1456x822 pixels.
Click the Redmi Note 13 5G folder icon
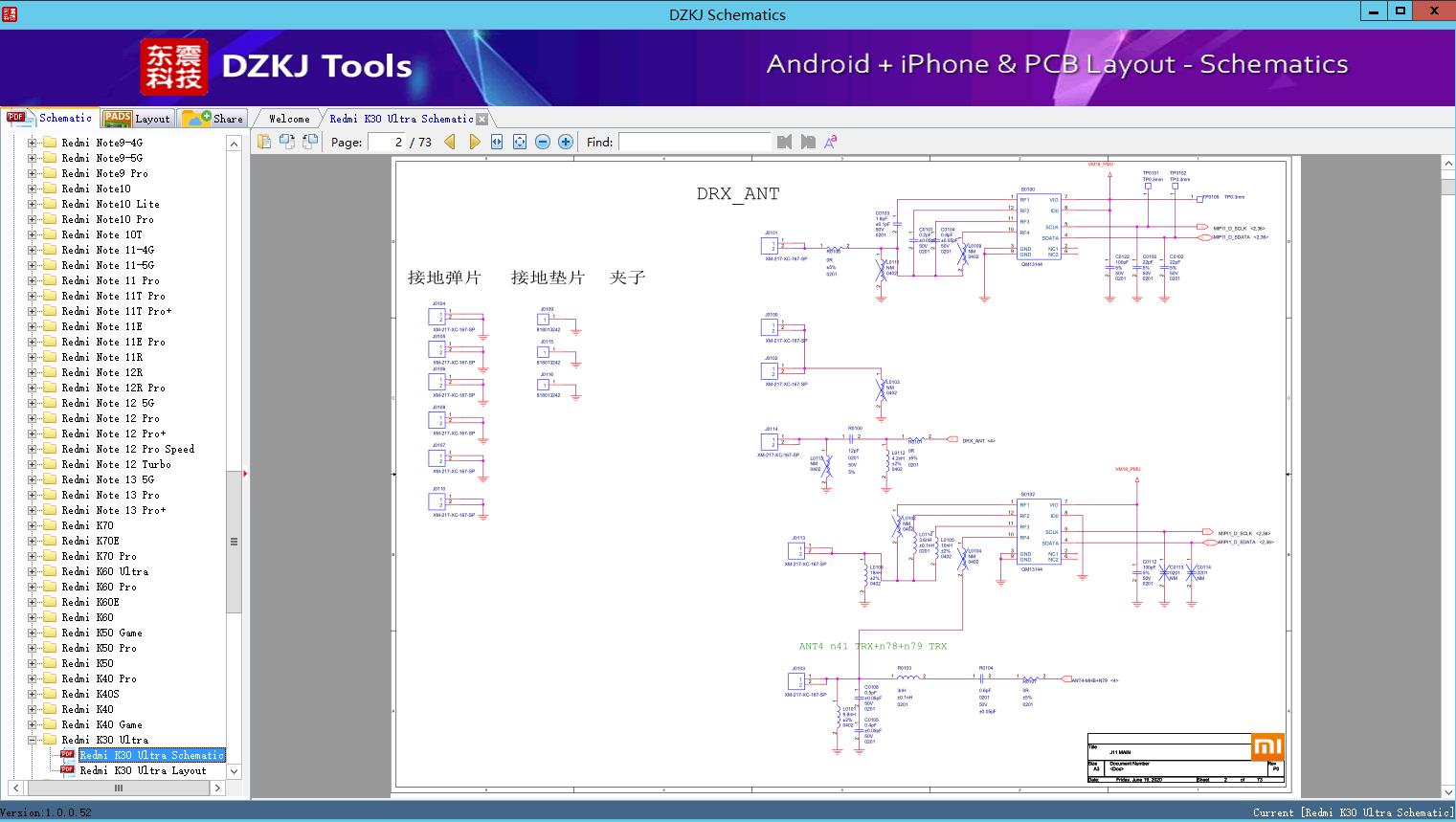[50, 479]
